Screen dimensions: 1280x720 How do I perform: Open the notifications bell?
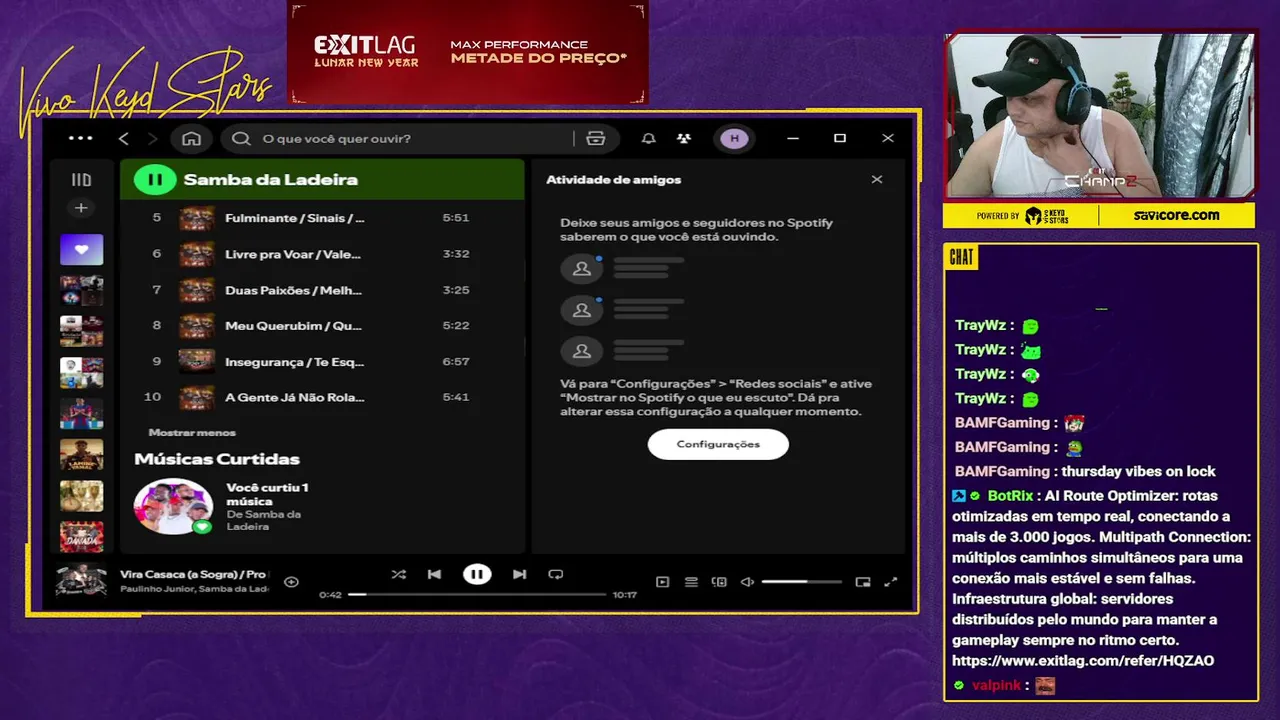click(648, 138)
